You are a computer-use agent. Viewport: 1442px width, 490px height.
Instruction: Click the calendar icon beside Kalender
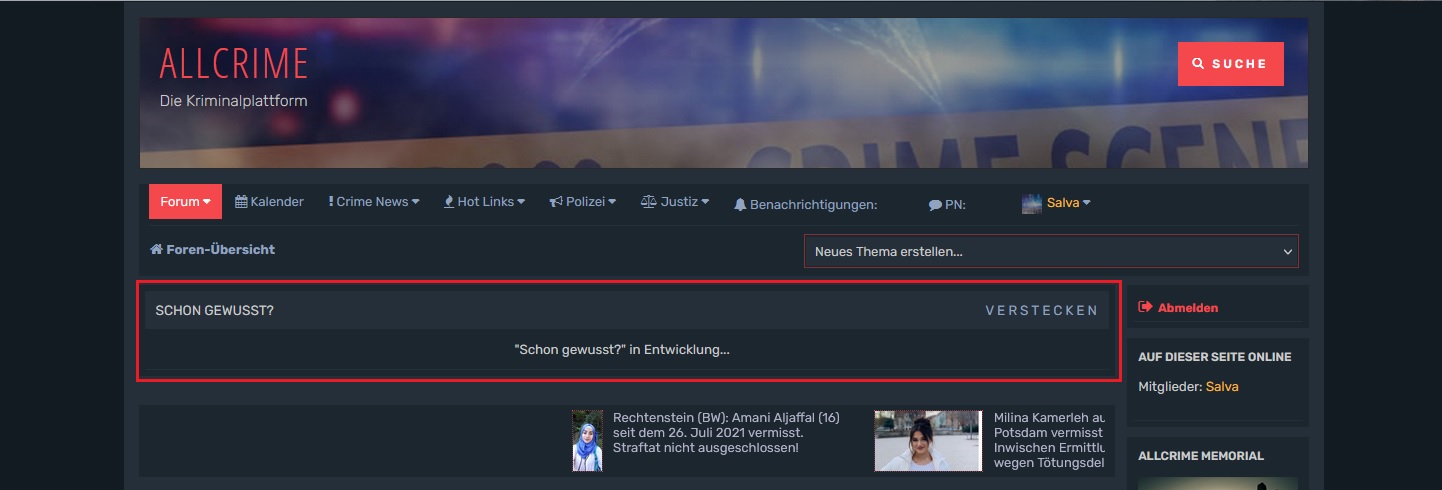[x=241, y=202]
